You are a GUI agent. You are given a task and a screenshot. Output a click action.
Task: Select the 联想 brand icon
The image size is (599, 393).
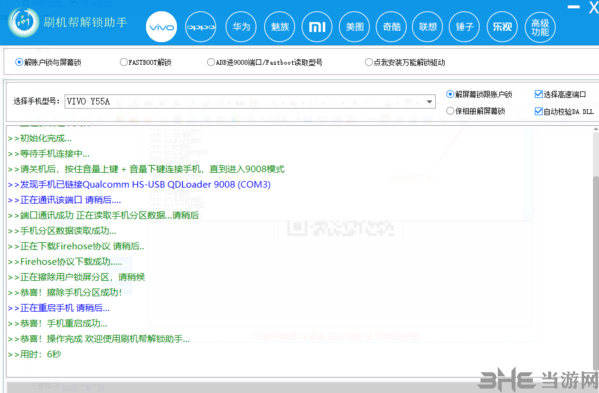point(427,27)
